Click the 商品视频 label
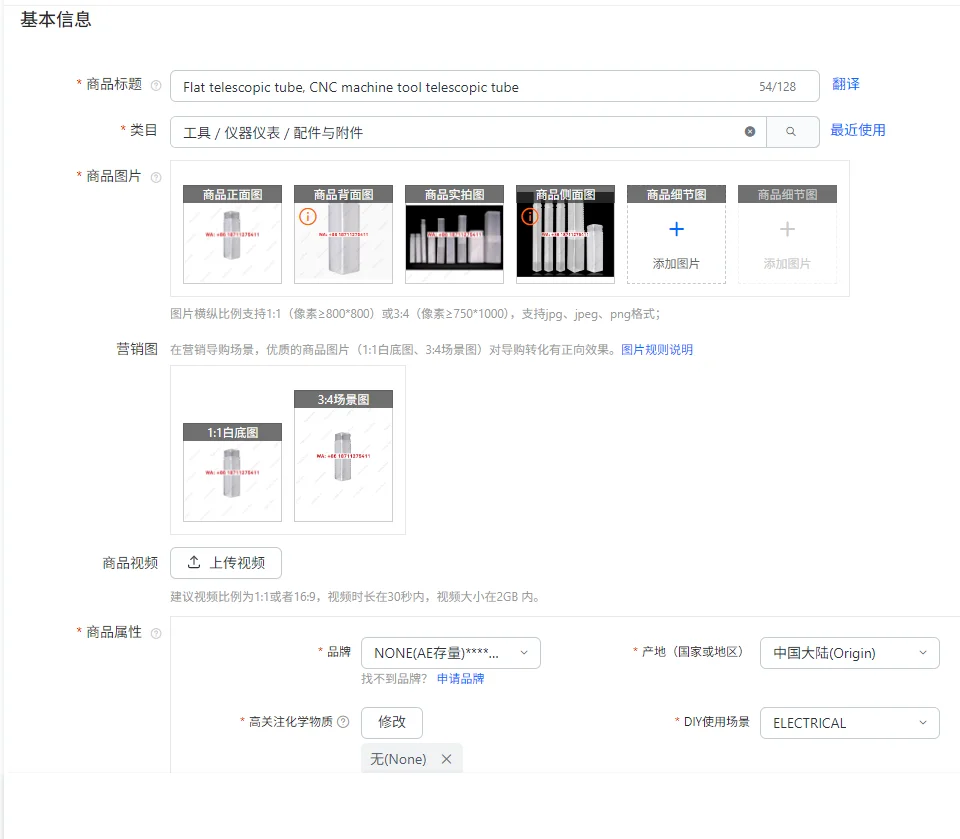The height and width of the screenshot is (839, 960). 130,563
